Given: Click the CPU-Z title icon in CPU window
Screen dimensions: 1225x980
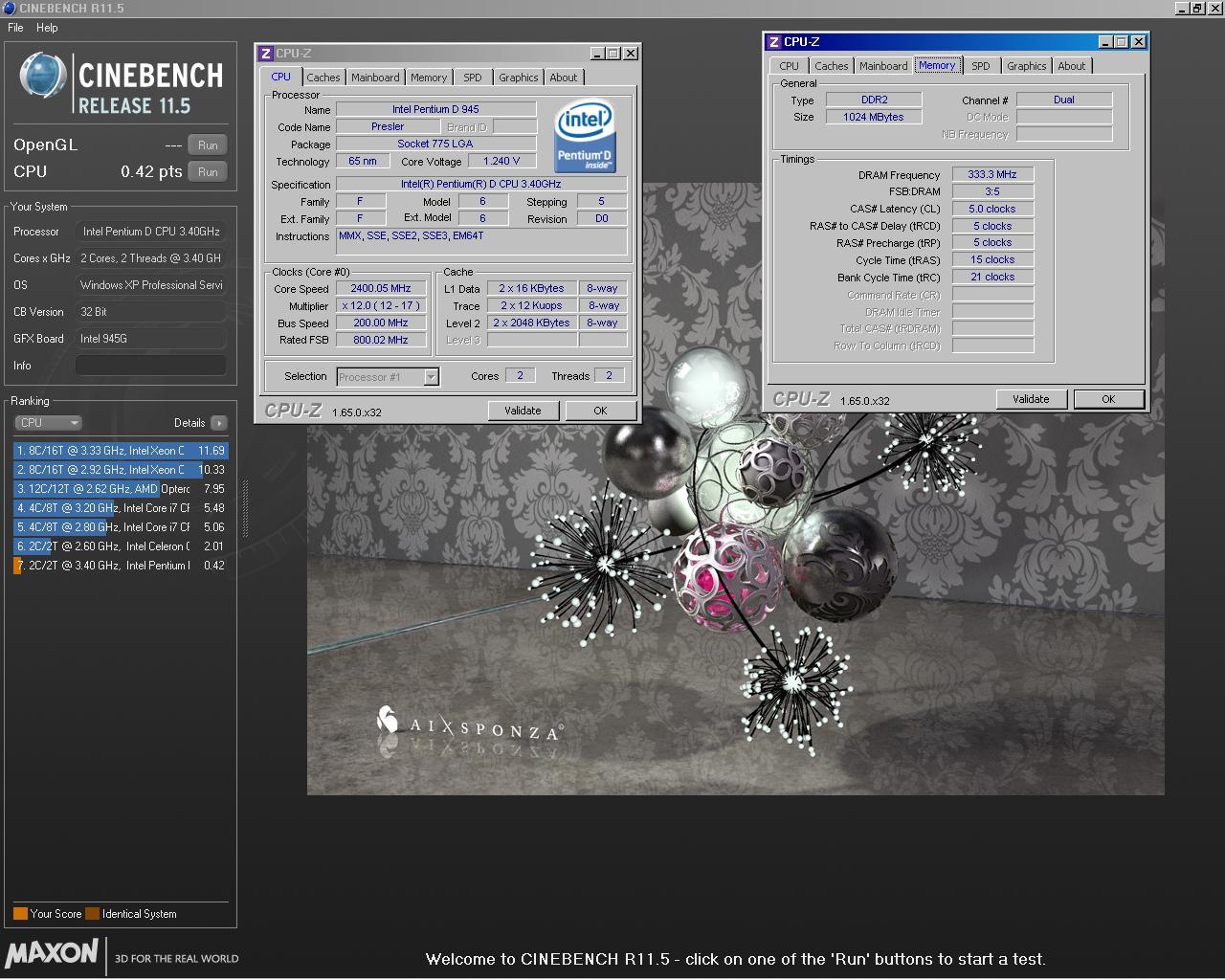Looking at the screenshot, I should (266, 54).
